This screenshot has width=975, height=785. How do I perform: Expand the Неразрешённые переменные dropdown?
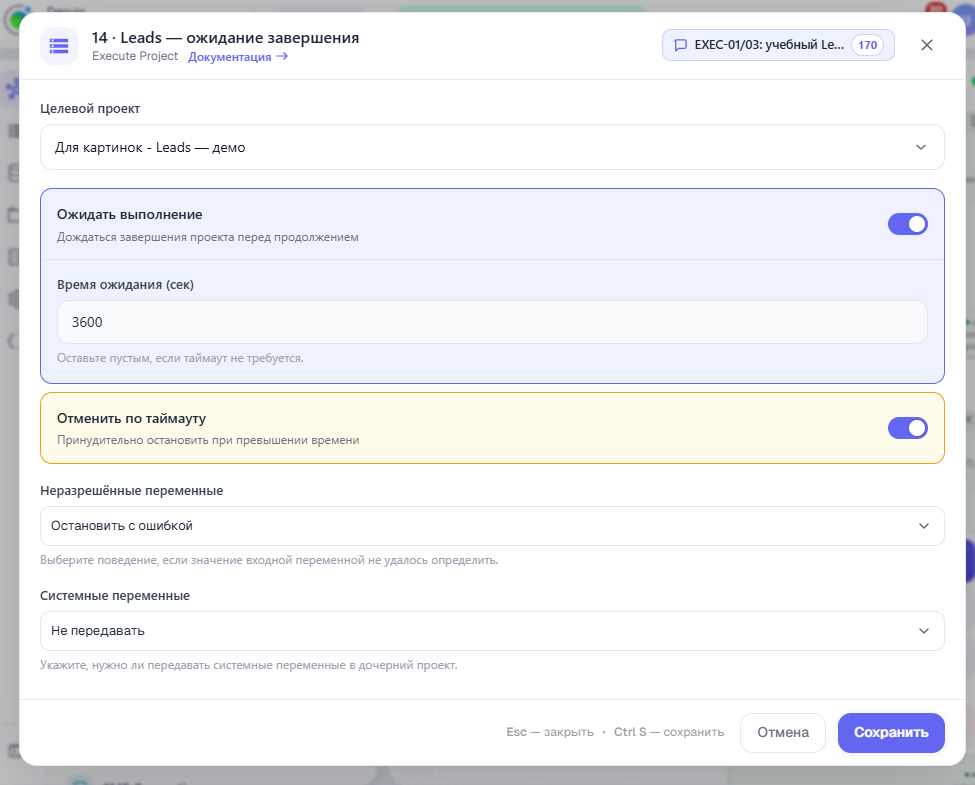pyautogui.click(x=492, y=526)
